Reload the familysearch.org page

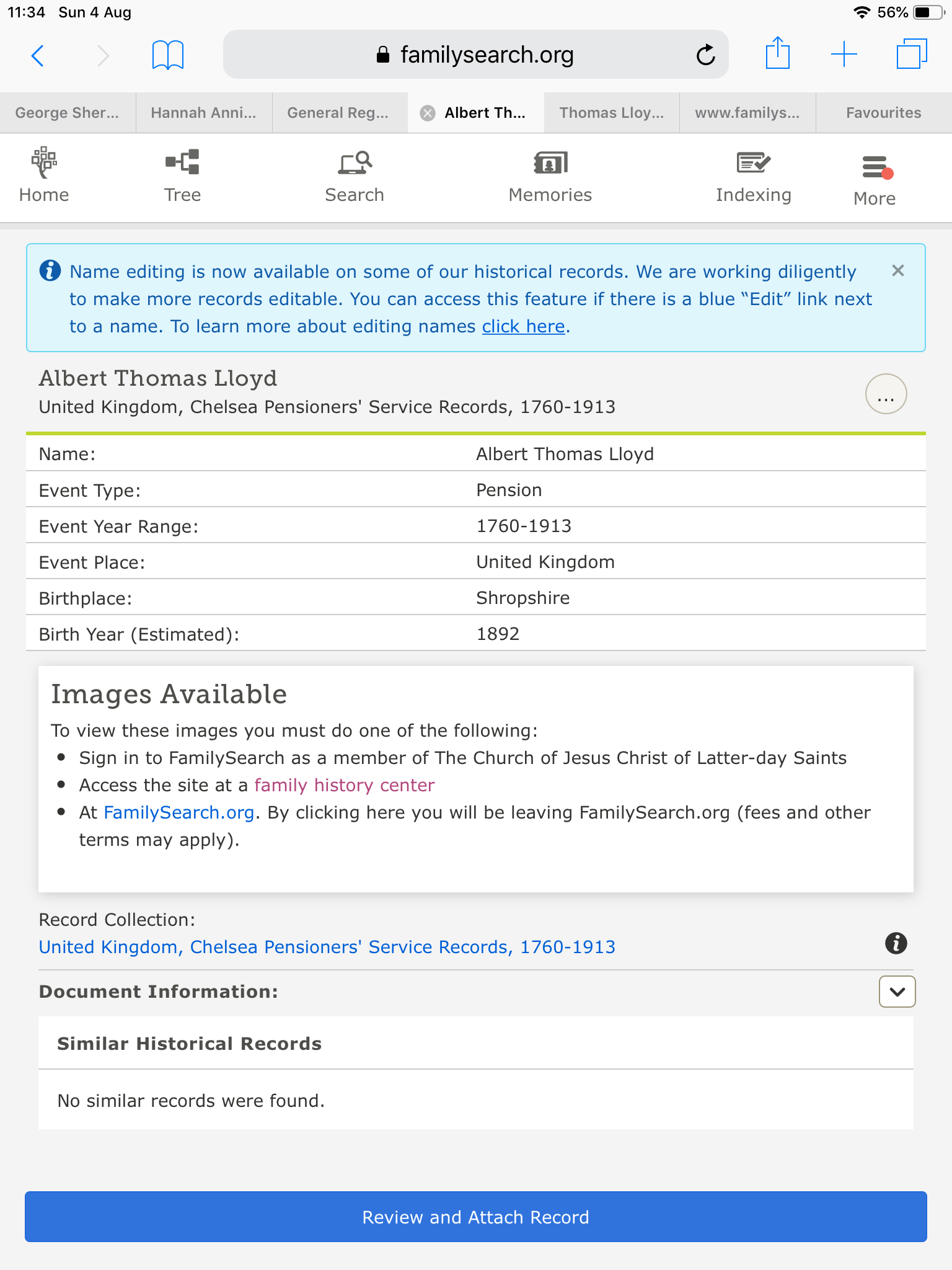click(705, 55)
